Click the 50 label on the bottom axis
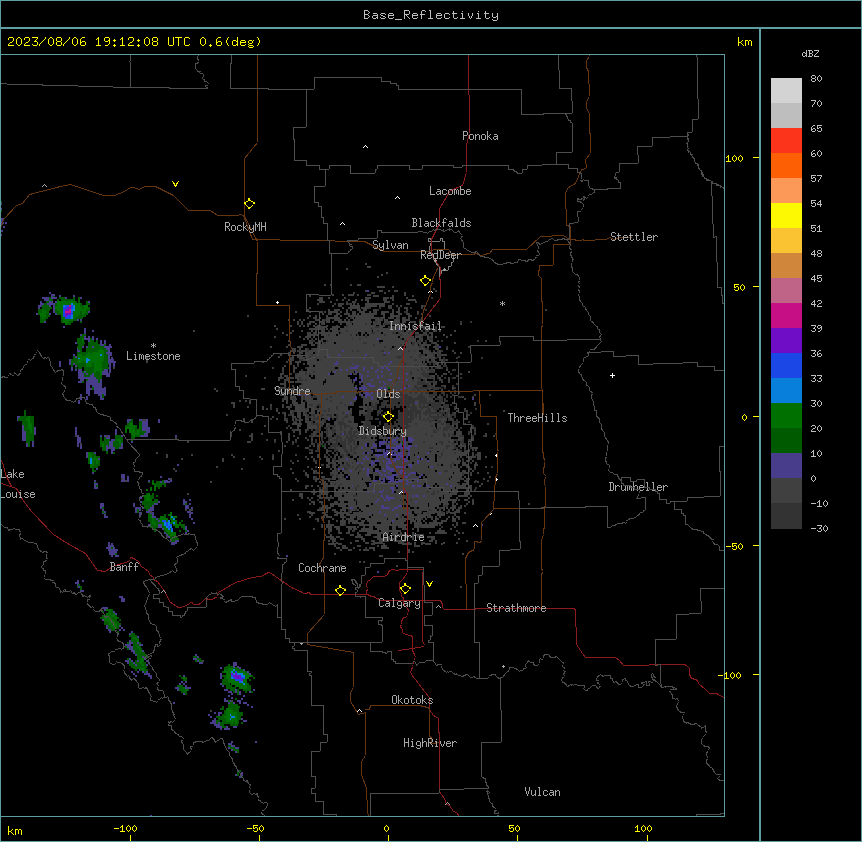This screenshot has width=862, height=842. coord(514,828)
